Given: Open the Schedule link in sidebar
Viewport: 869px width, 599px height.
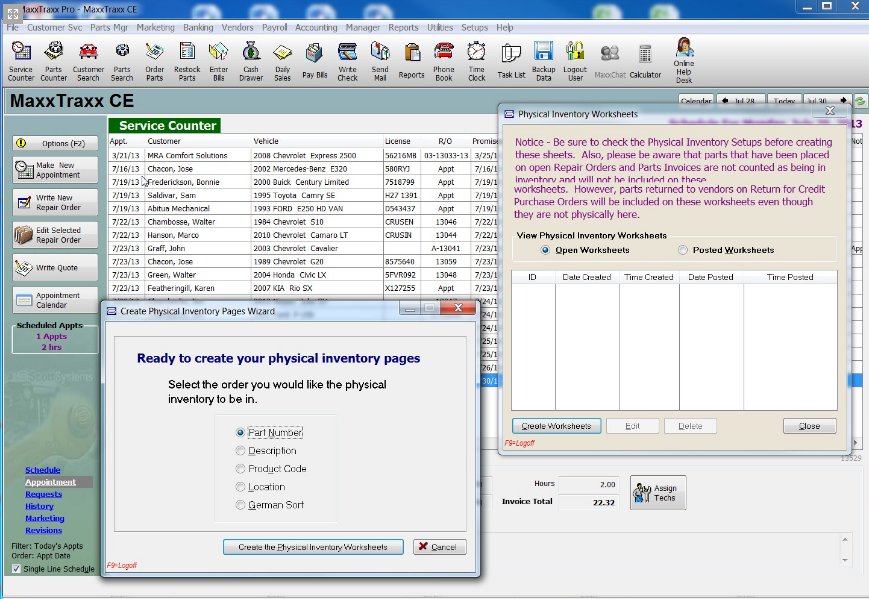Looking at the screenshot, I should pos(43,470).
